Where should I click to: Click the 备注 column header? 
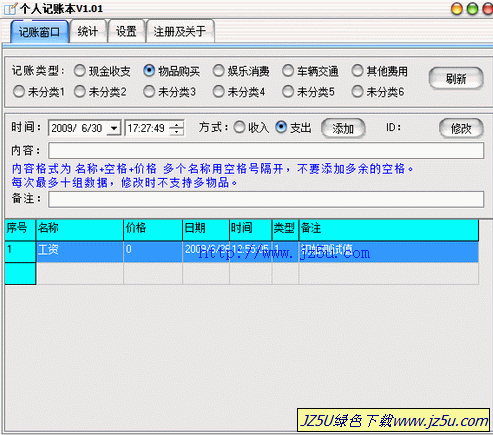point(389,230)
